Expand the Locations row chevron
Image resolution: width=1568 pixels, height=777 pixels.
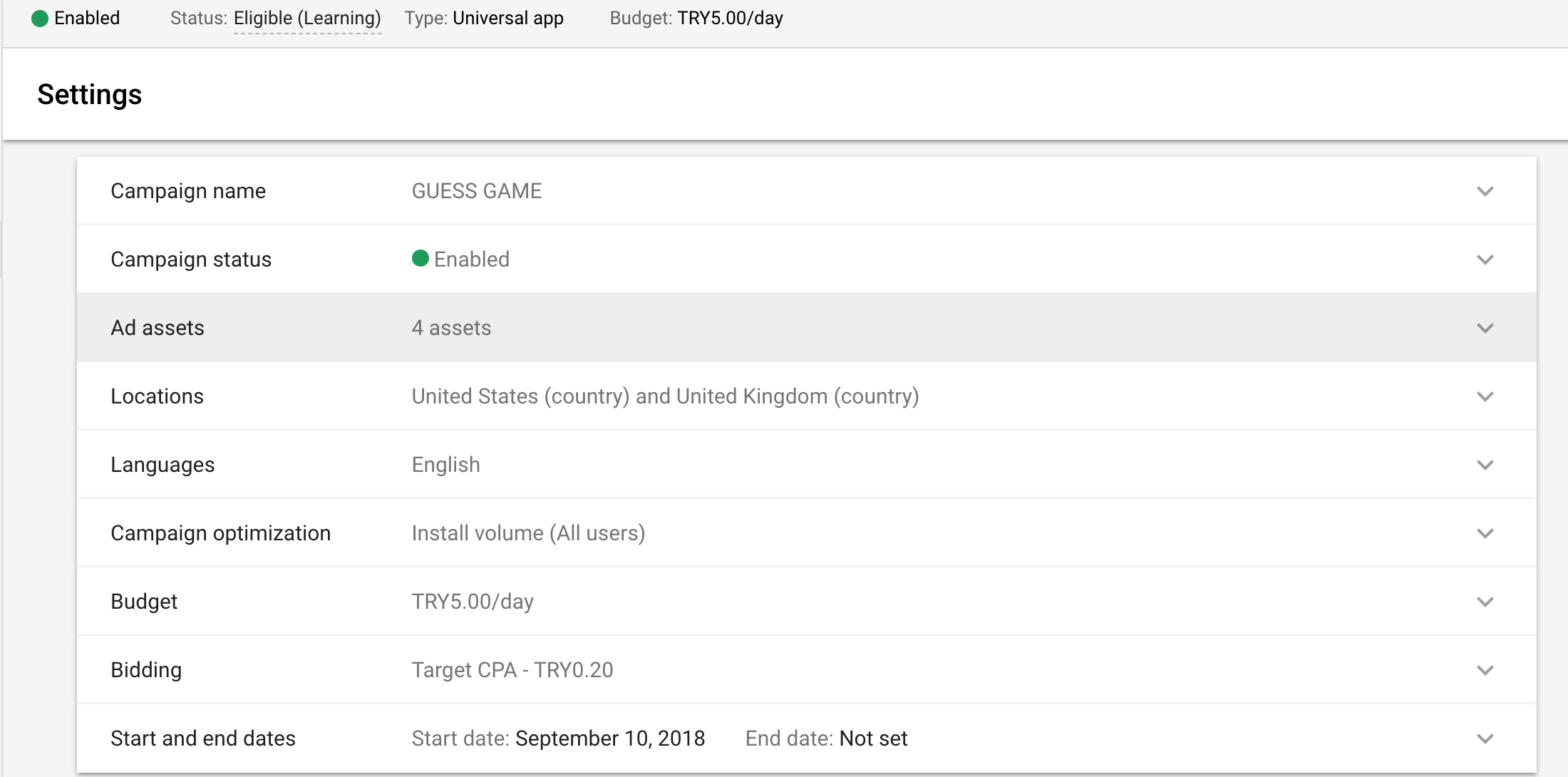1485,396
